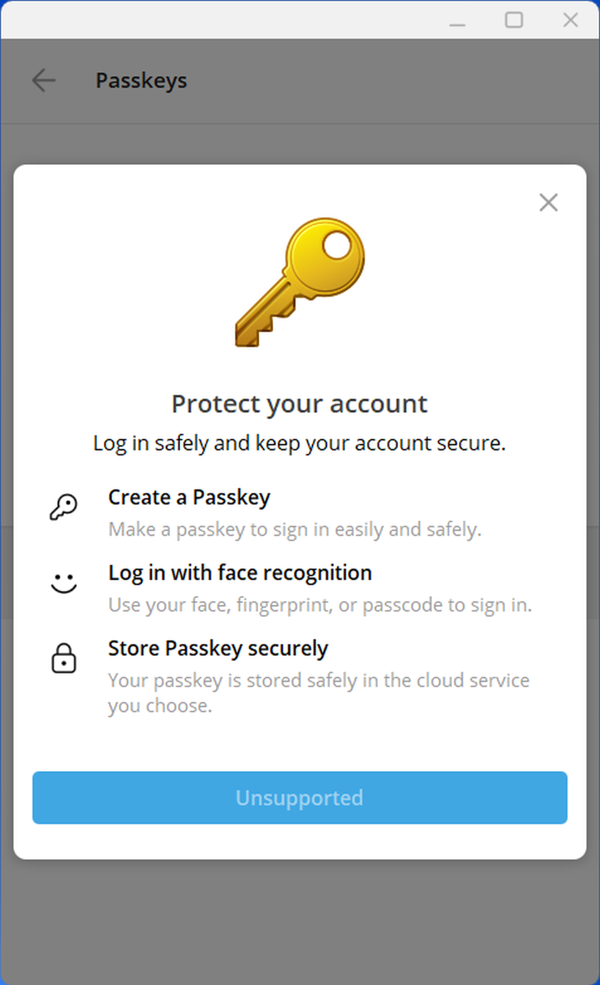Click the Log in safely subtitle text
Screen dimensions: 600x985
[x=299, y=443]
